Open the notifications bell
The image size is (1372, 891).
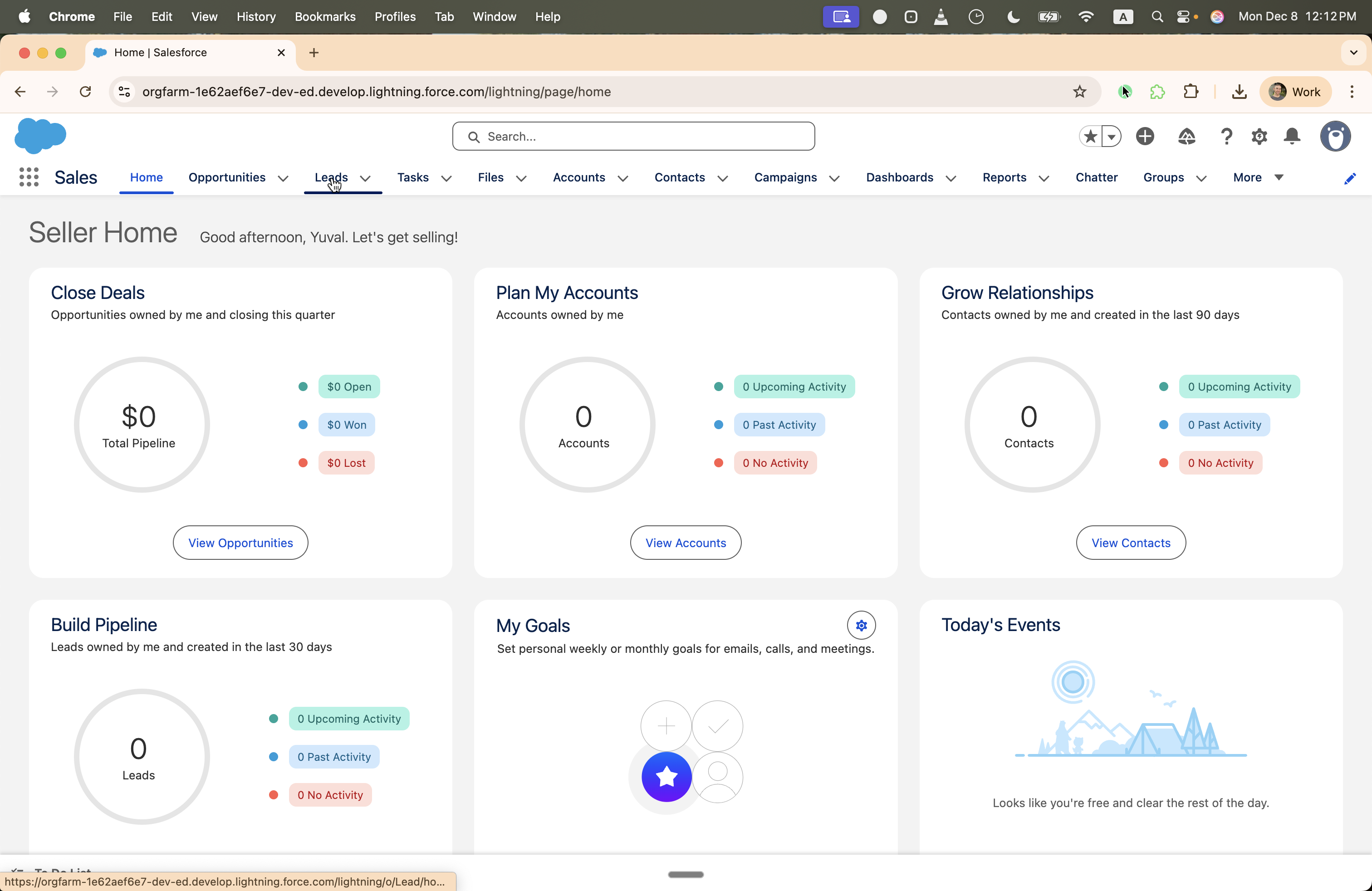[x=1292, y=137]
